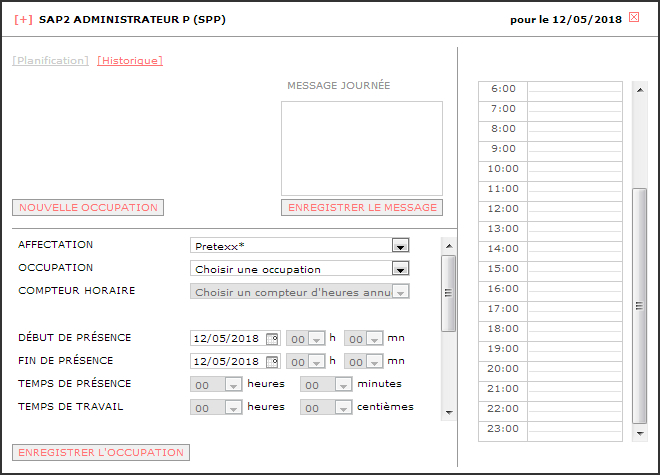Open the Planification tab
This screenshot has width=660, height=475.
pos(51,61)
